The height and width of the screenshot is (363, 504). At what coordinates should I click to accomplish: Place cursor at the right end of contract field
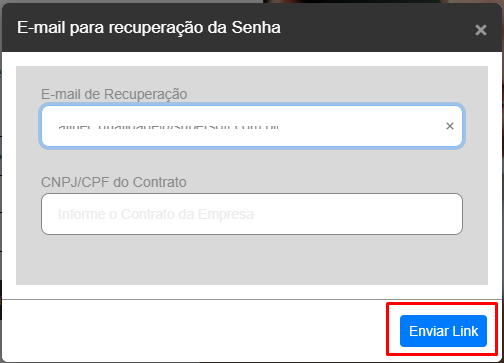click(447, 214)
